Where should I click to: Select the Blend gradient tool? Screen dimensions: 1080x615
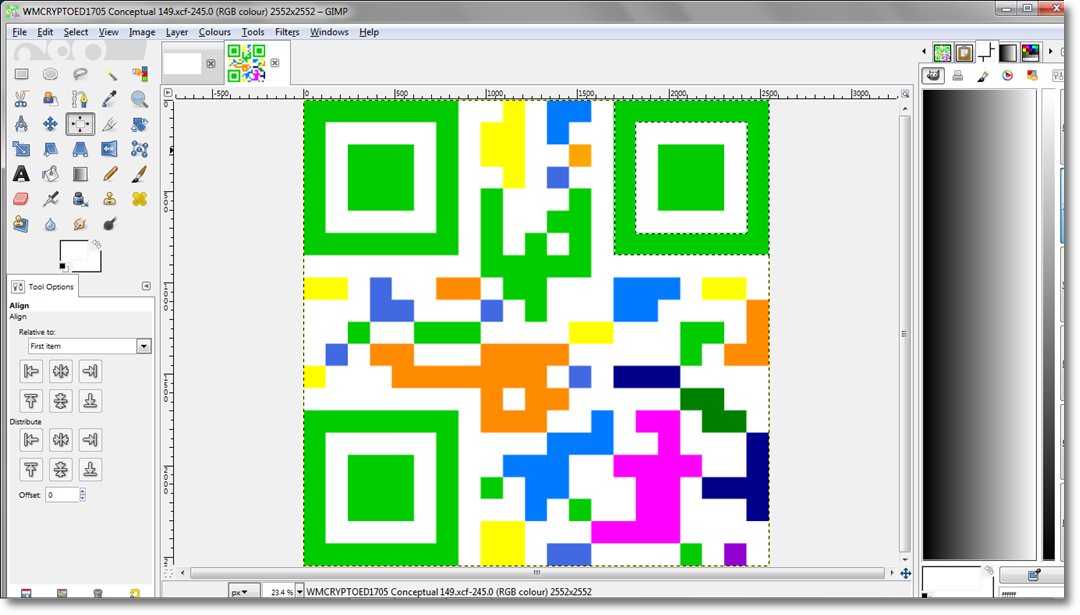coord(80,174)
